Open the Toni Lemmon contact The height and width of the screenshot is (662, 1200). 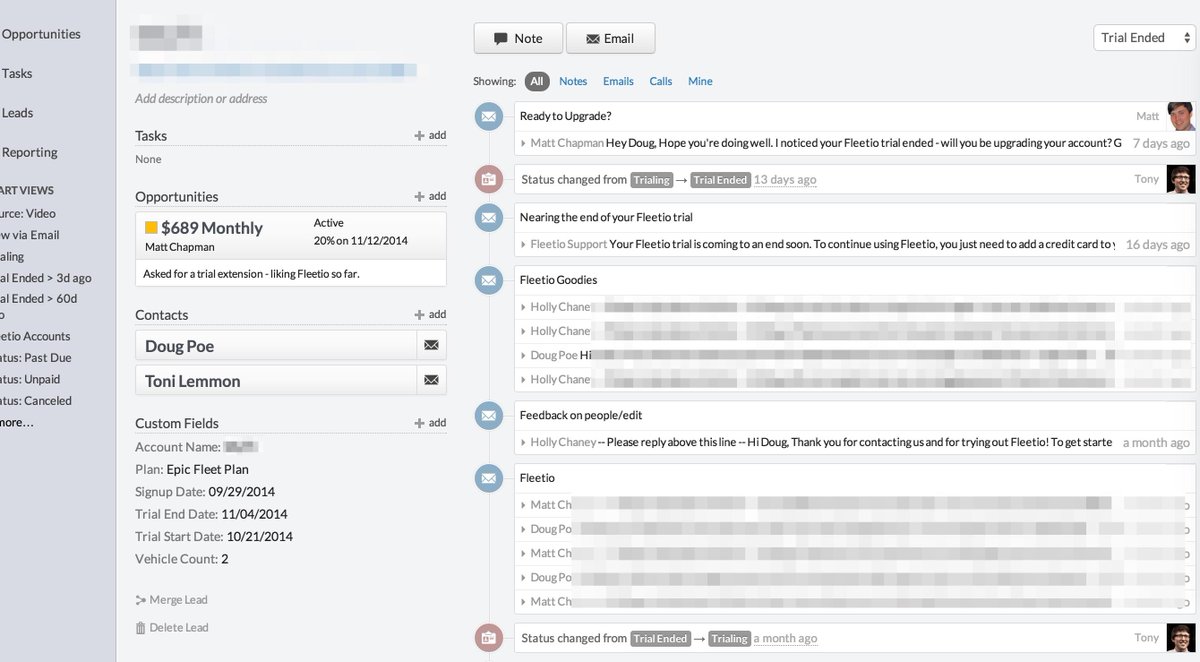(276, 380)
